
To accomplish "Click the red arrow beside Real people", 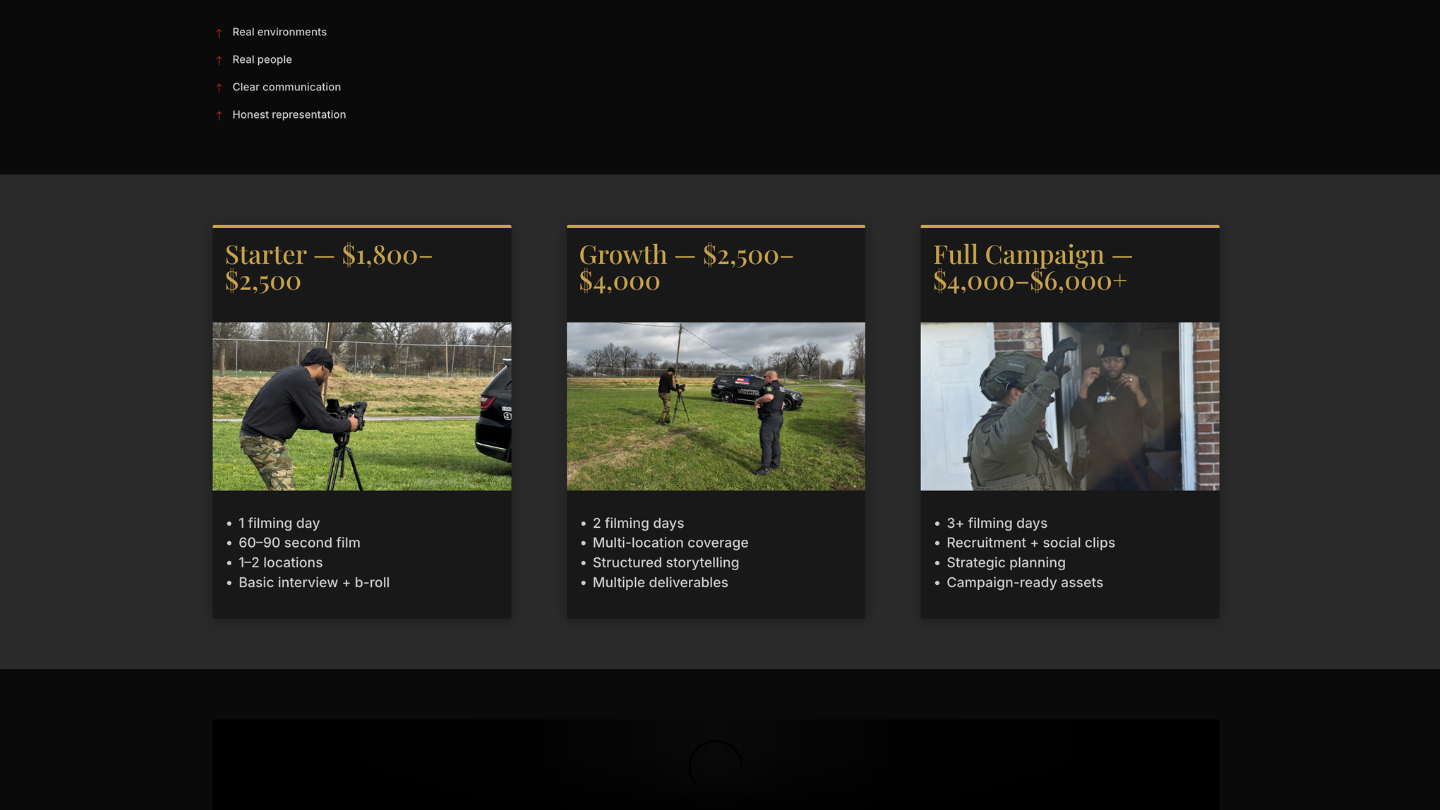I will point(219,60).
